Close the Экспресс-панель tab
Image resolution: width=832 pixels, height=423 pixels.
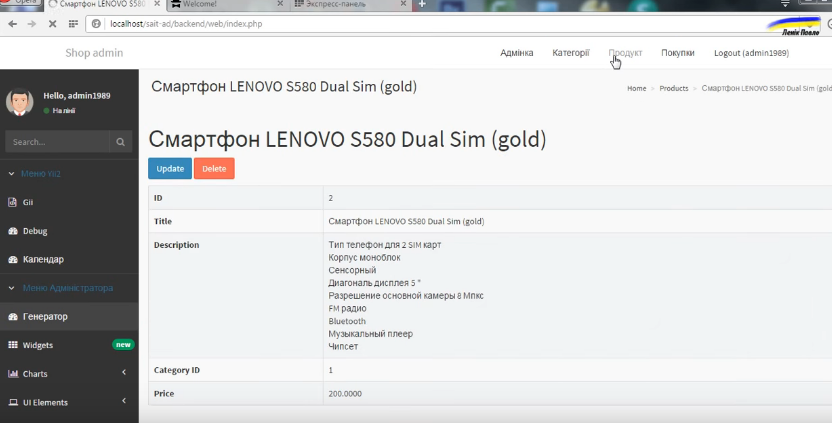click(x=403, y=4)
